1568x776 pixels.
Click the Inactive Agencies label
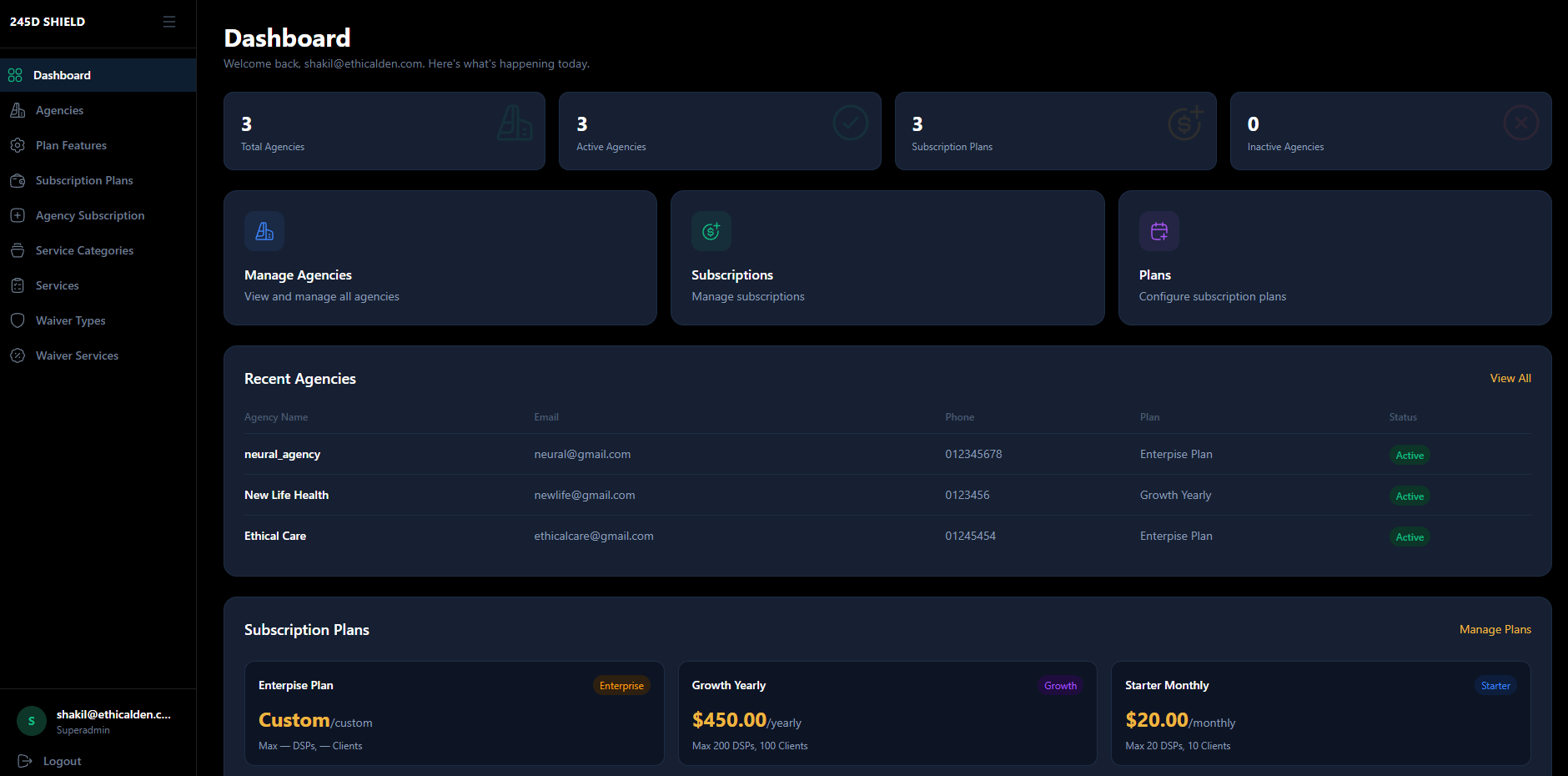[1285, 147]
